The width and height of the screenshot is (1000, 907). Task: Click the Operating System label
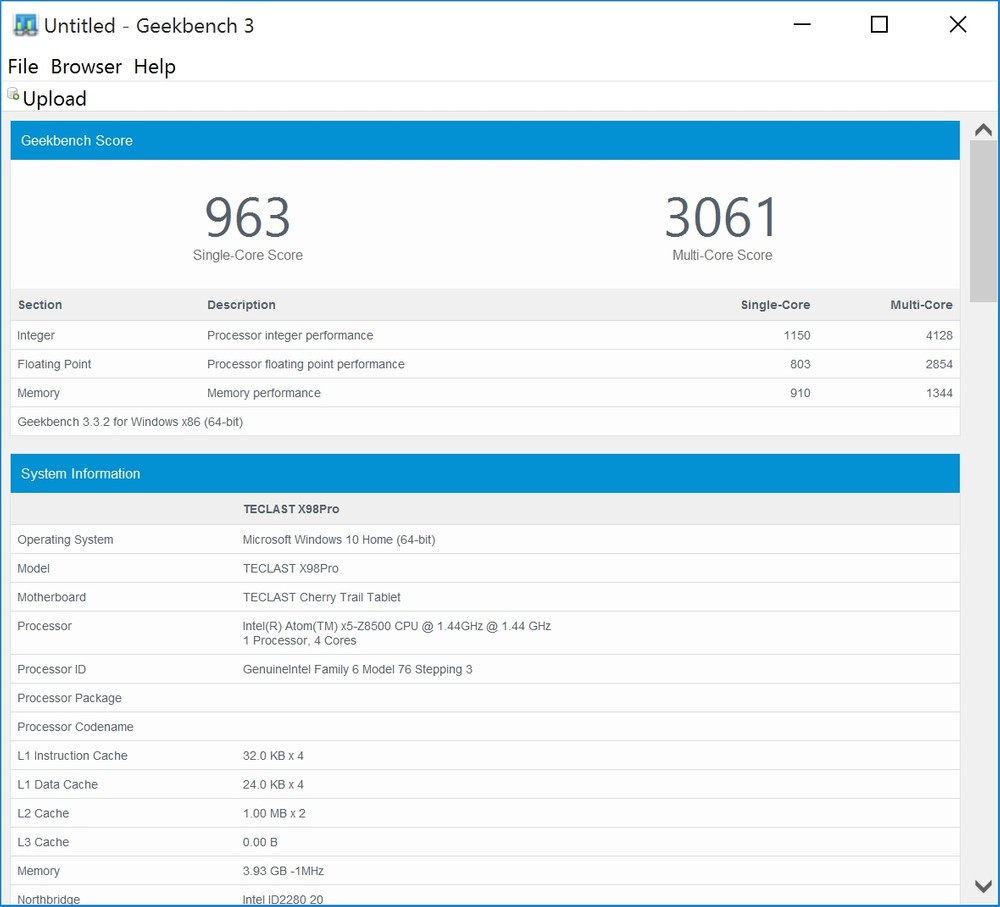click(x=65, y=540)
